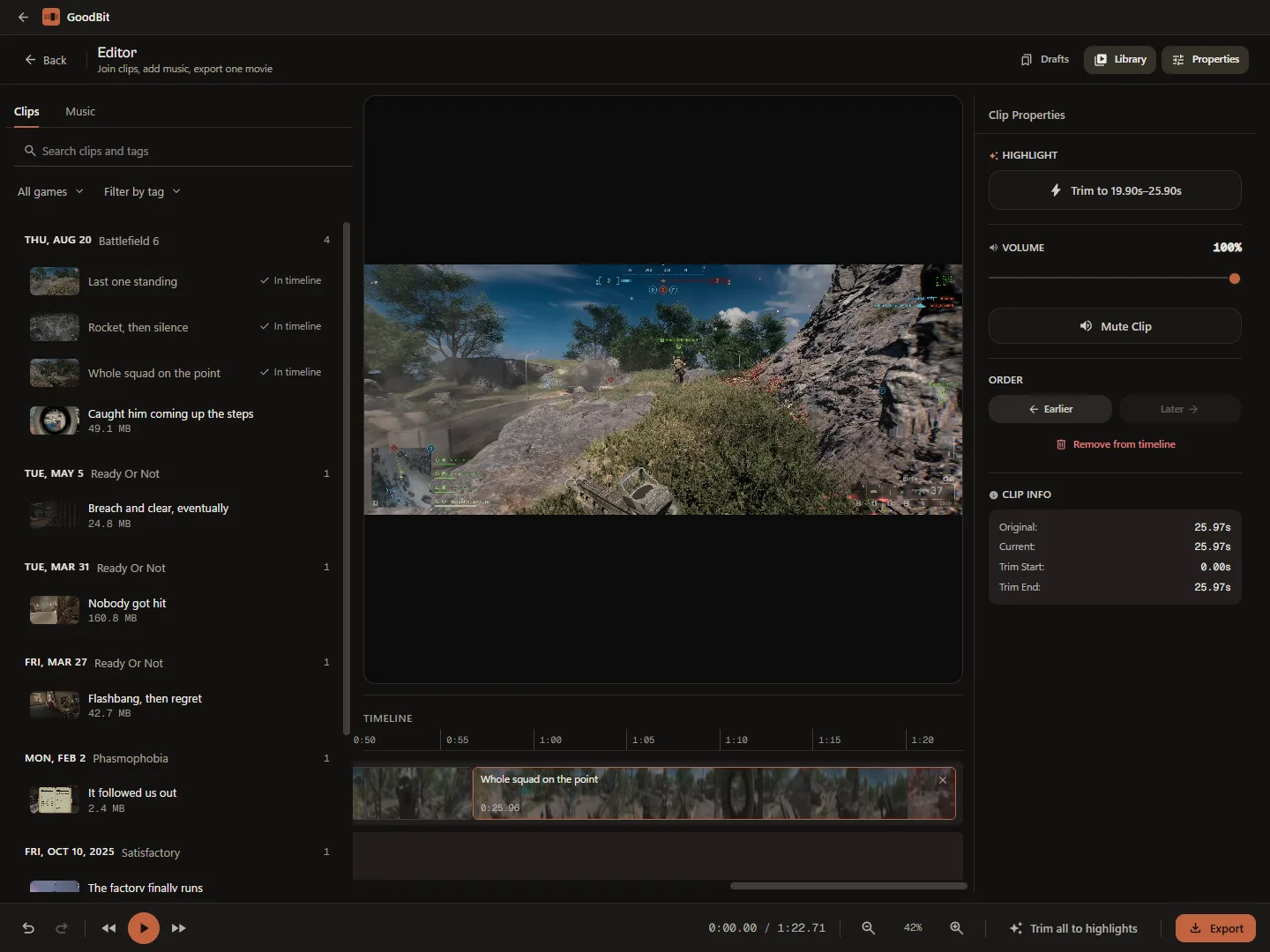Click the redo arrow icon
The height and width of the screenshot is (952, 1270).
pyautogui.click(x=62, y=928)
